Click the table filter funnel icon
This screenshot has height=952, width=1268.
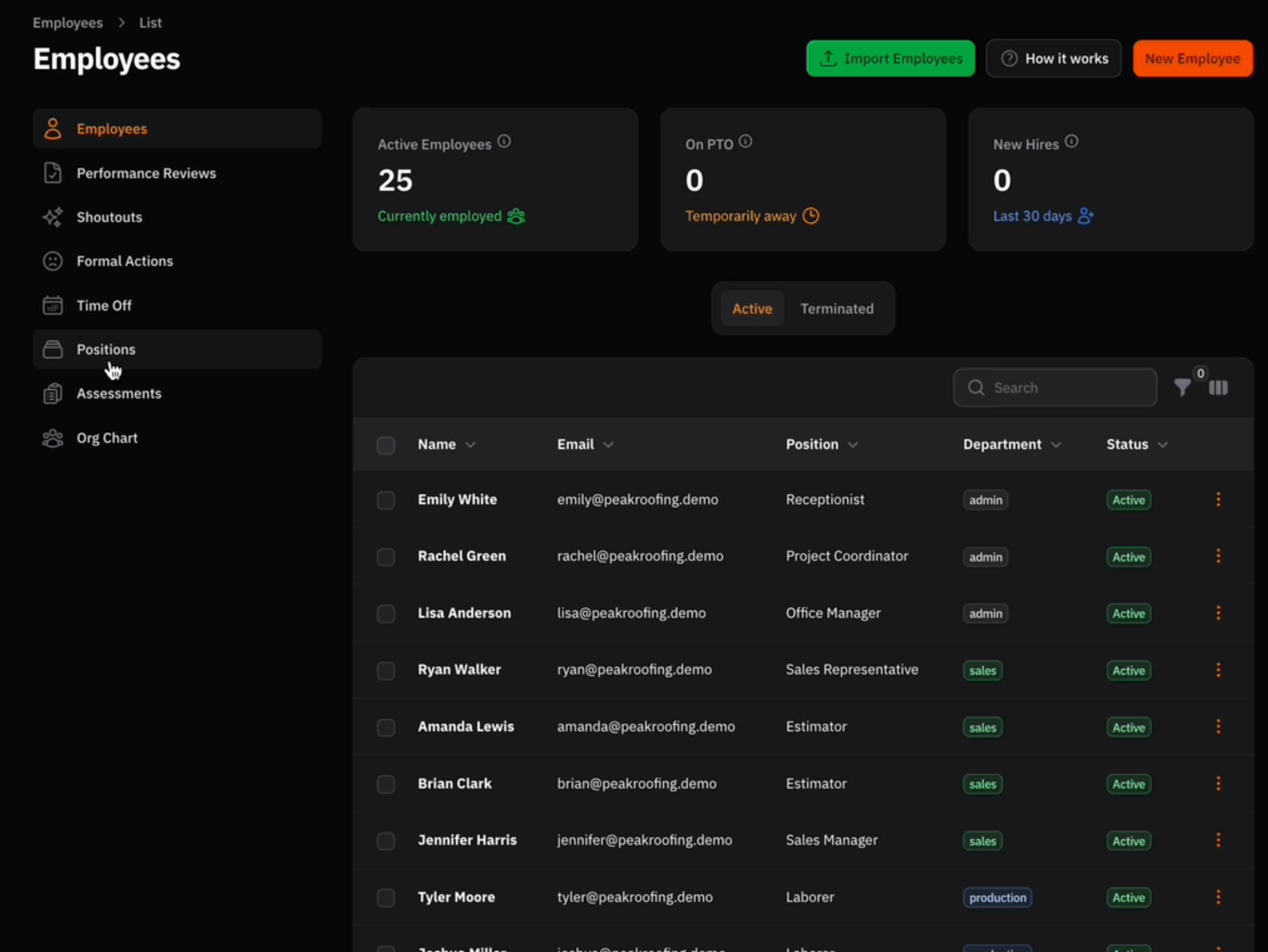pyautogui.click(x=1182, y=388)
